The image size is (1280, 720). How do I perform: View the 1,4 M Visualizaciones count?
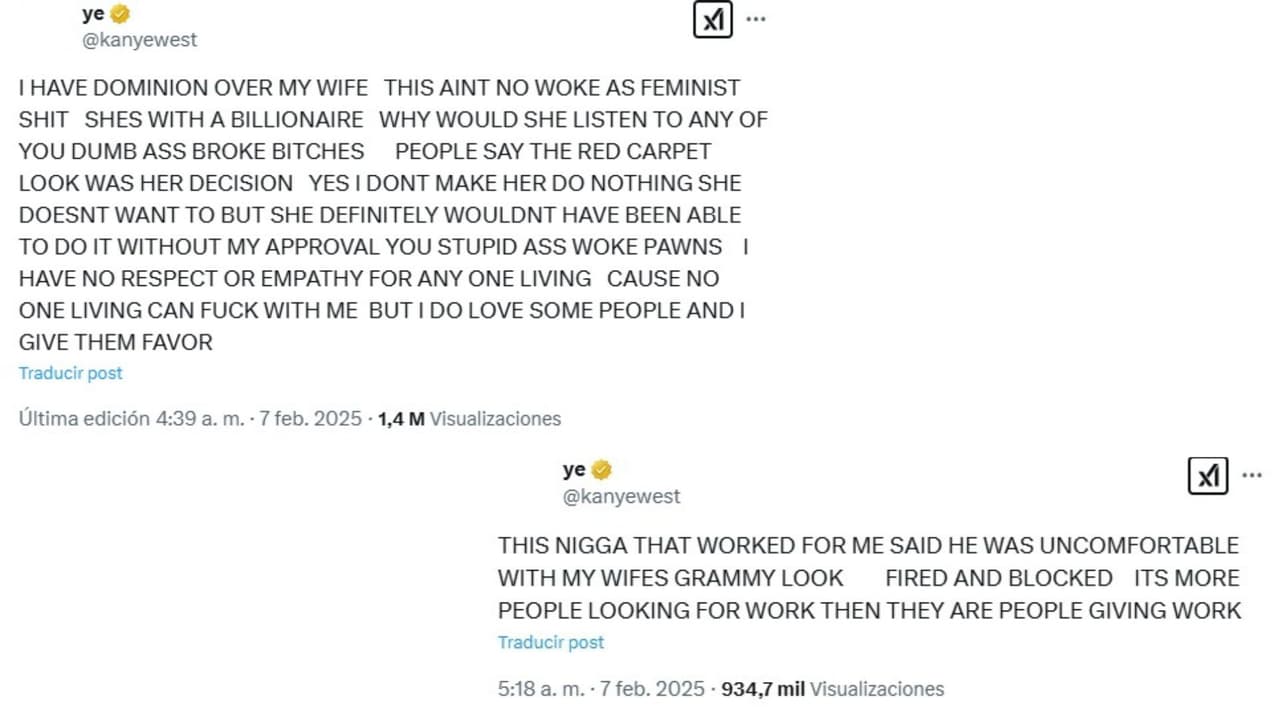pyautogui.click(x=469, y=419)
